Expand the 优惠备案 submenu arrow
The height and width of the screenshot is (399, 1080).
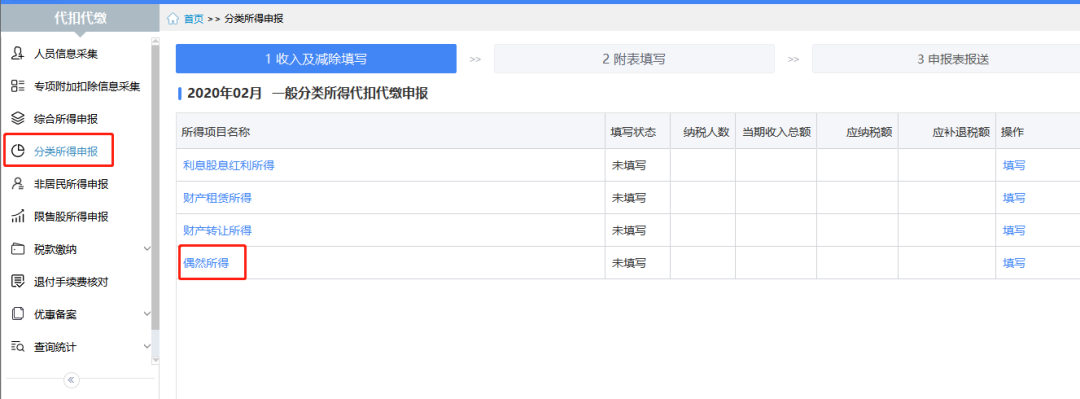[x=146, y=314]
